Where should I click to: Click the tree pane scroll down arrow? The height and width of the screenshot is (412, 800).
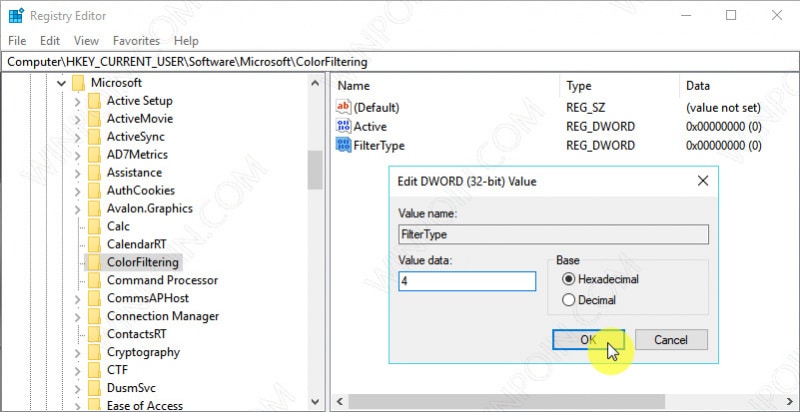tap(315, 401)
